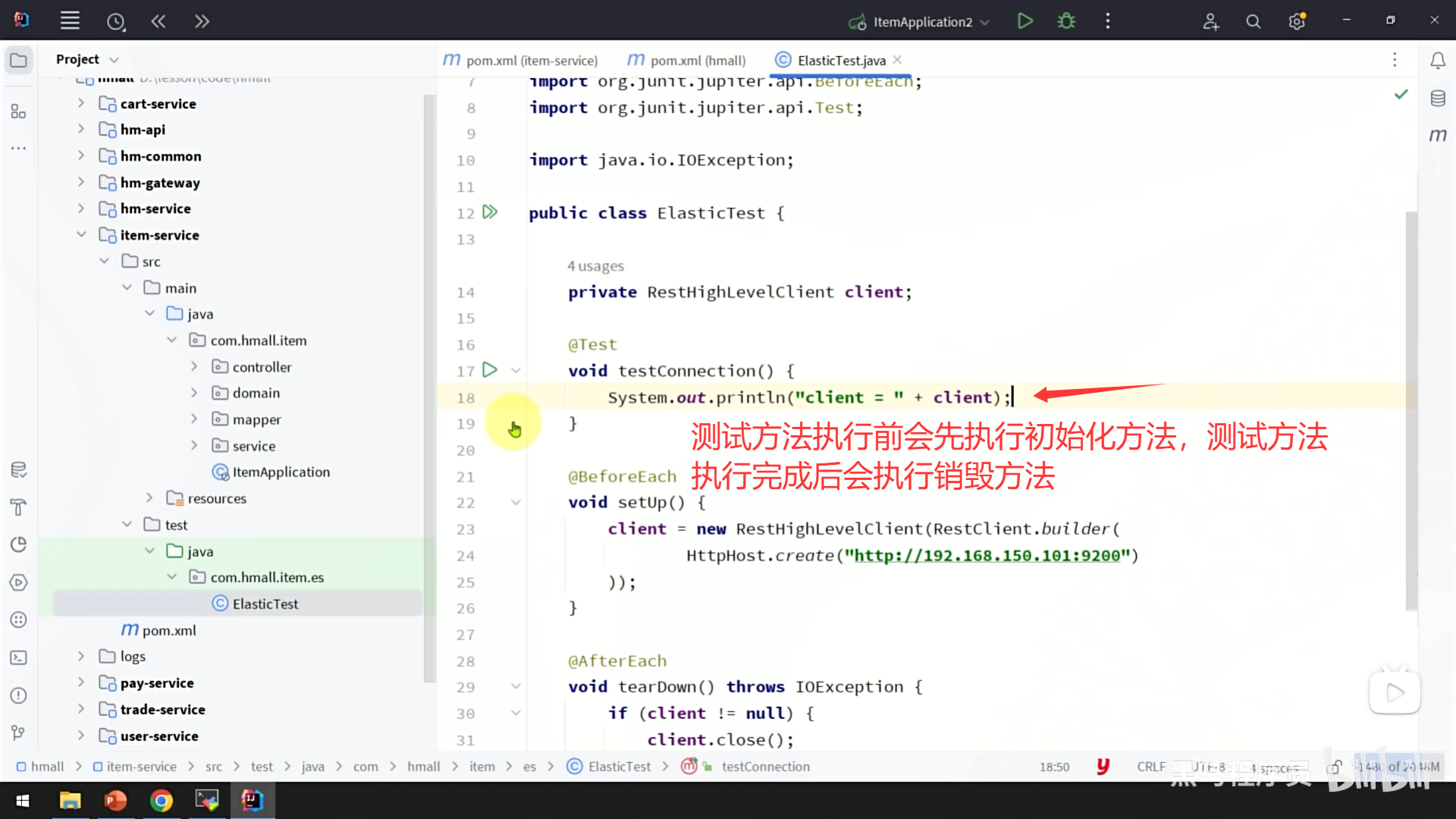Open Search Everywhere magnifier icon
Image resolution: width=1456 pixels, height=819 pixels.
[1254, 22]
